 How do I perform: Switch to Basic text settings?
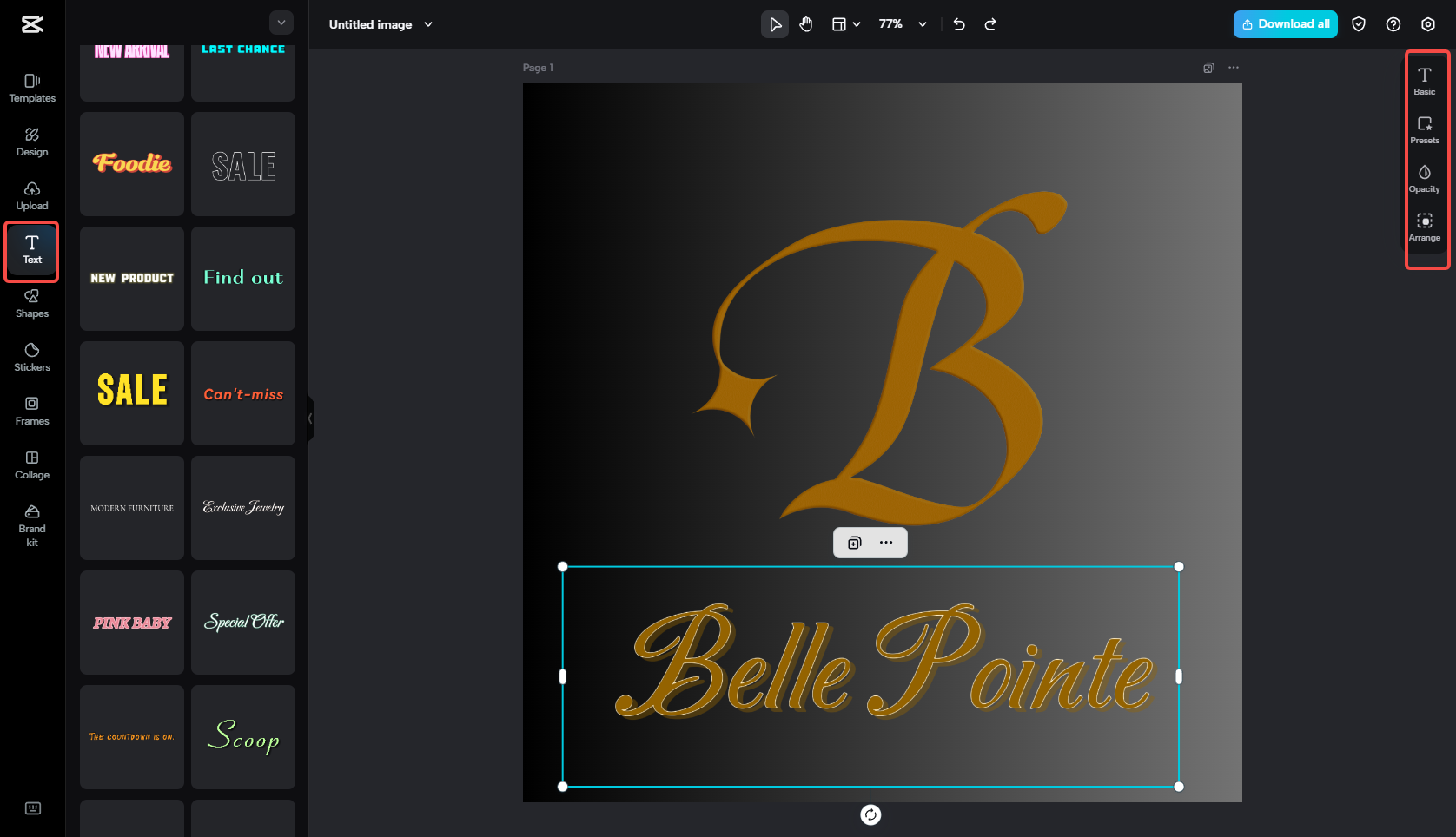pyautogui.click(x=1425, y=80)
